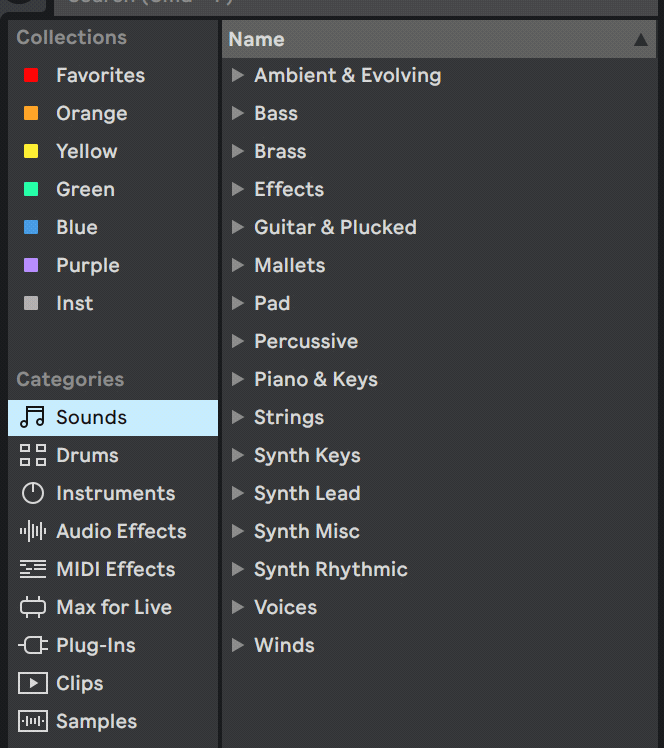Choose the Purple collection color swatch
Screen dimensions: 664x748
[x=31, y=265]
